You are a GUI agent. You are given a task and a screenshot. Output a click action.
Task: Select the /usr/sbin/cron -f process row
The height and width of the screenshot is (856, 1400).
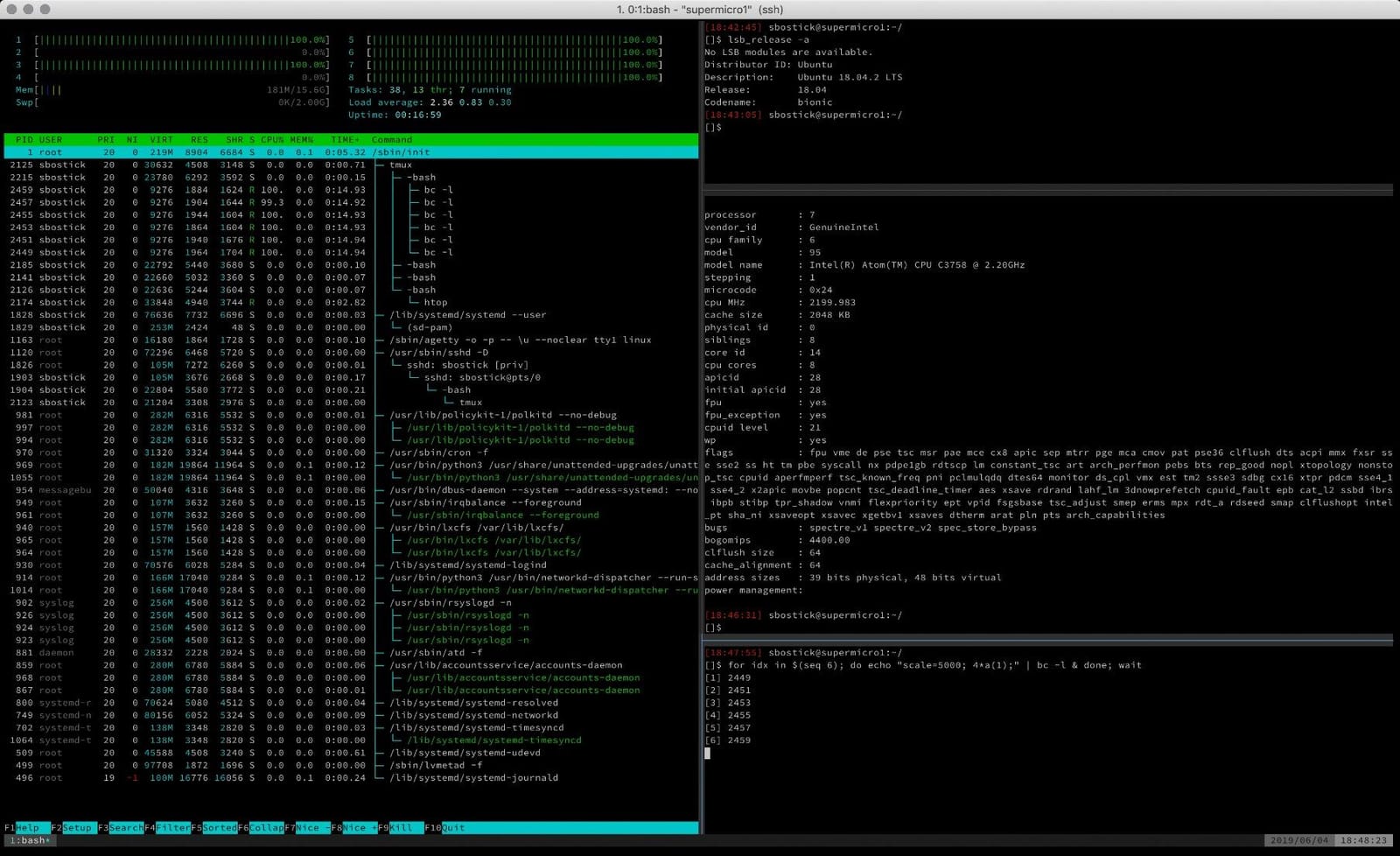pos(351,453)
